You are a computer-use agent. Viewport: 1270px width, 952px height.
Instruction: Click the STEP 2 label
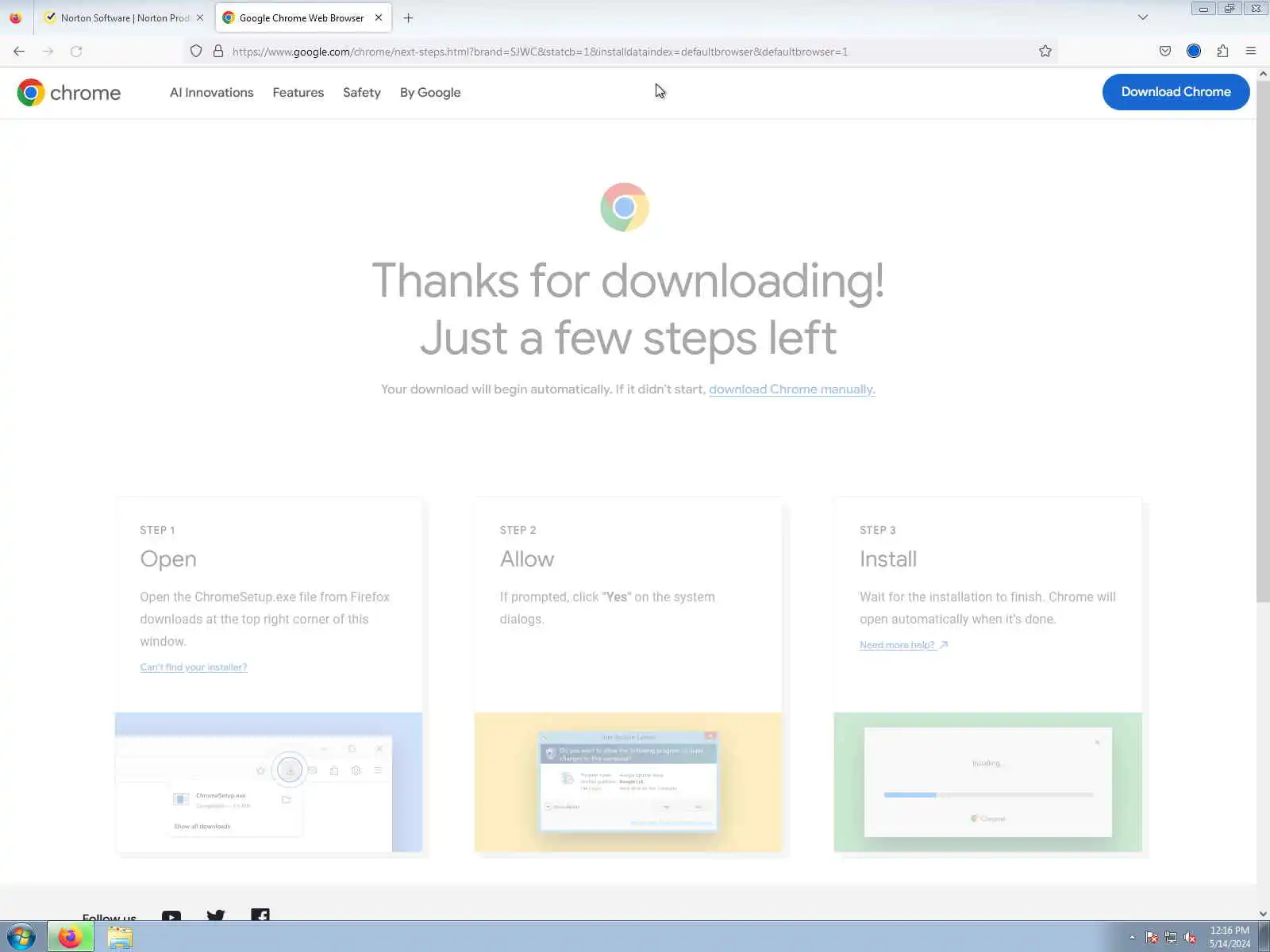518,530
